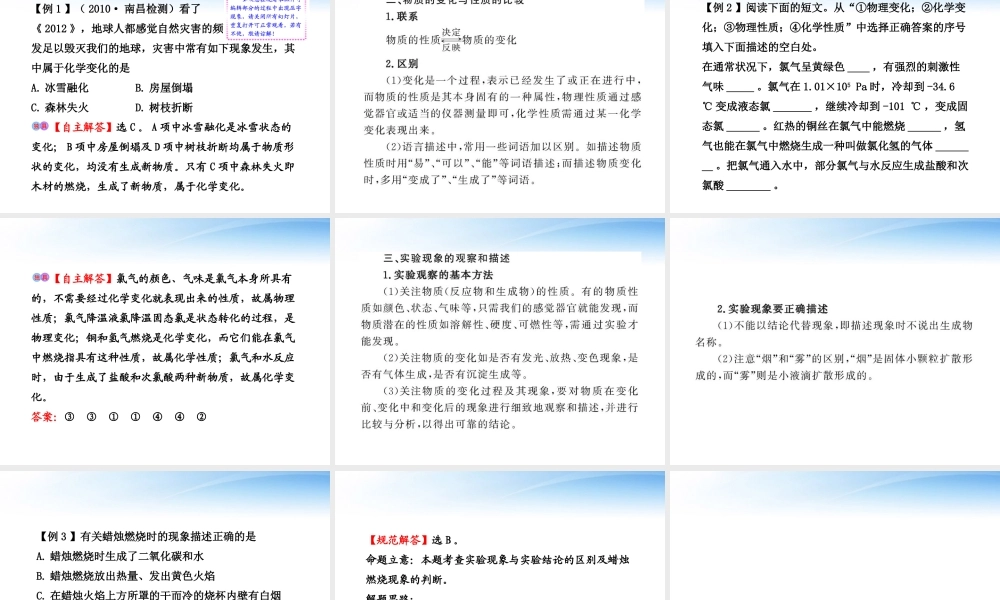Click the sentence (1)不能以结论代替现象
1000x600 pixels.
(834, 333)
